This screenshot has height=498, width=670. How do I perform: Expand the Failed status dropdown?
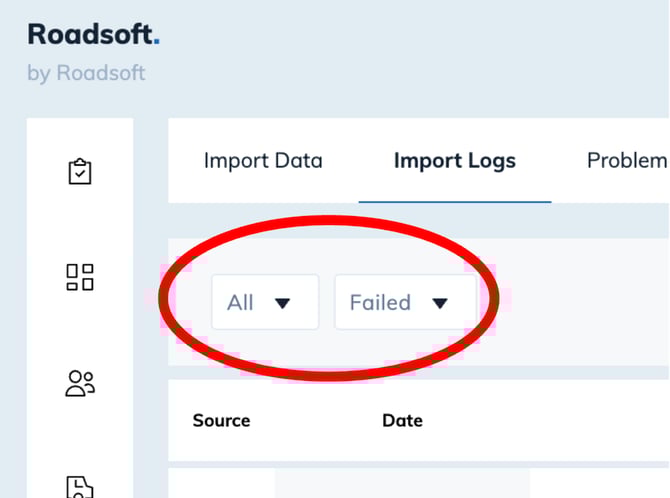click(x=406, y=302)
